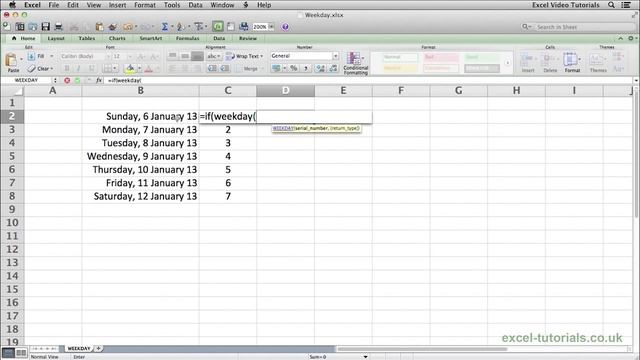640x360 pixels.
Task: Click the Show toolbox icon
Action: coord(231,27)
